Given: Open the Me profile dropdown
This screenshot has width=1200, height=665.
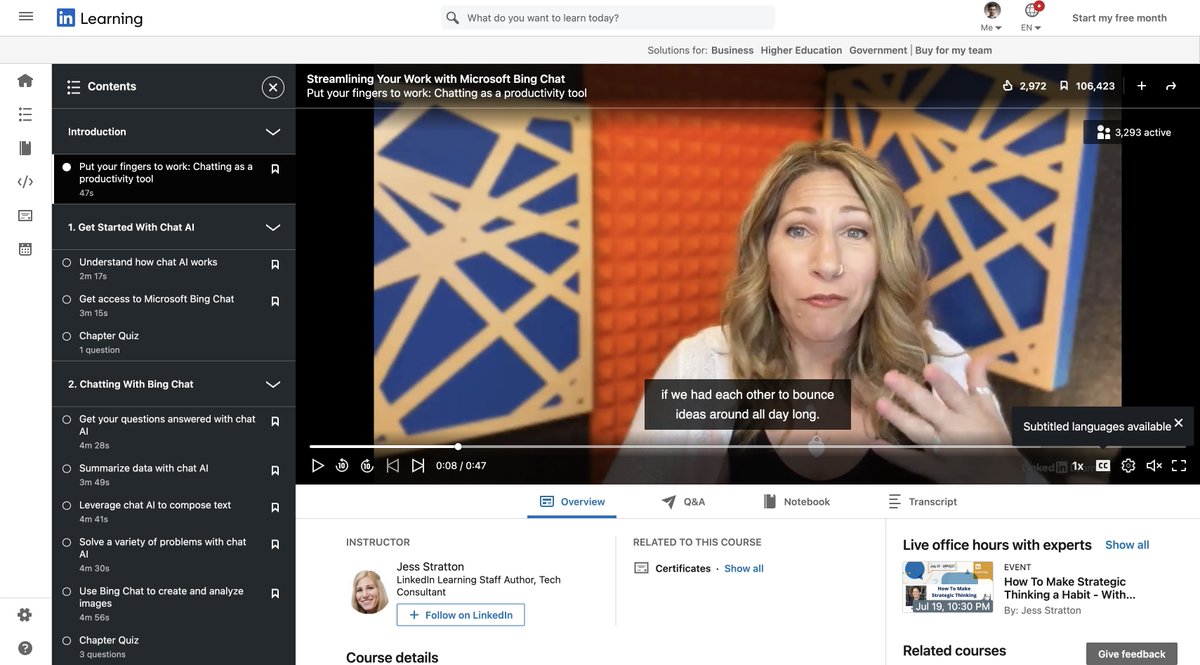Looking at the screenshot, I should pos(991,17).
